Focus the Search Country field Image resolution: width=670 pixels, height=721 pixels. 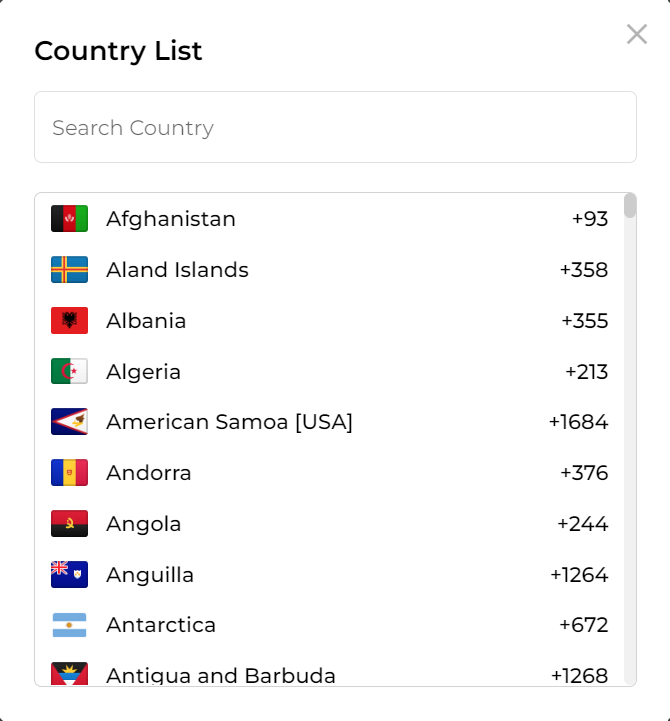(335, 127)
